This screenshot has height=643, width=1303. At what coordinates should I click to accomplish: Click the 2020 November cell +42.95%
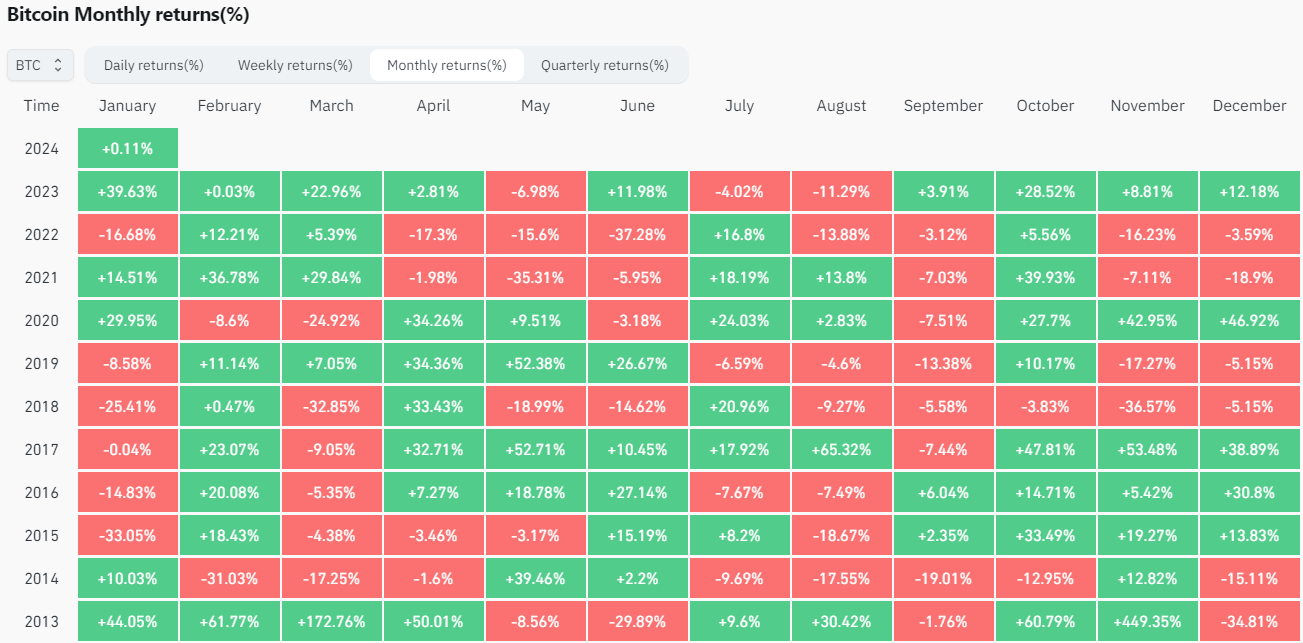point(1147,320)
